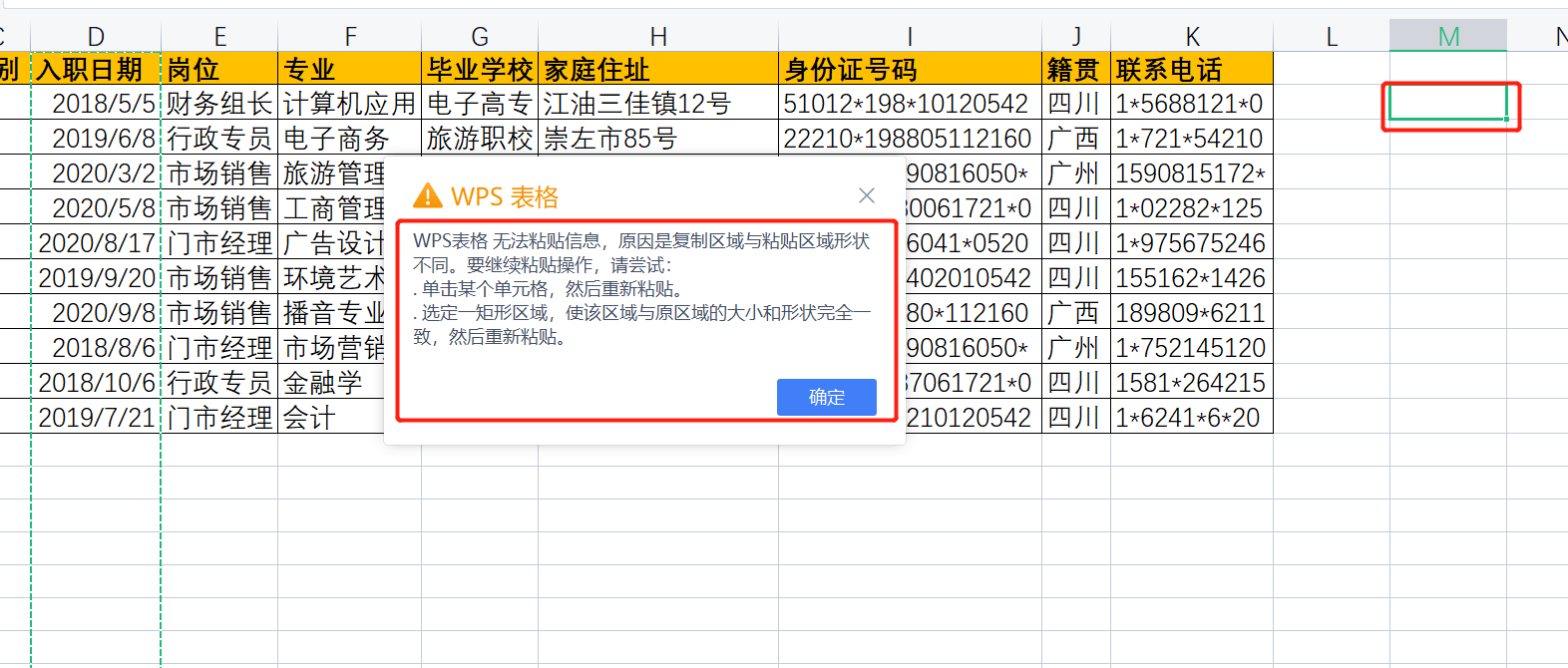
Task: Click the warning triangle icon in the dialog
Action: tap(428, 195)
